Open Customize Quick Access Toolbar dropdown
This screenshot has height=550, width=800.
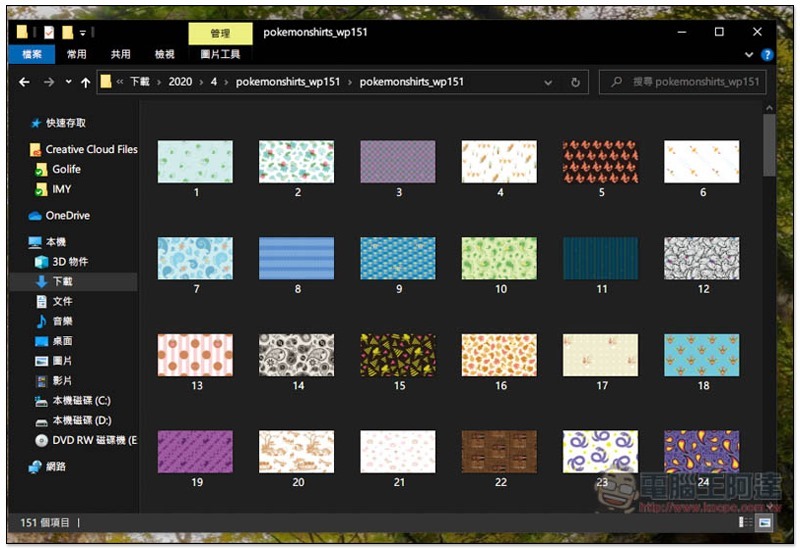click(83, 33)
